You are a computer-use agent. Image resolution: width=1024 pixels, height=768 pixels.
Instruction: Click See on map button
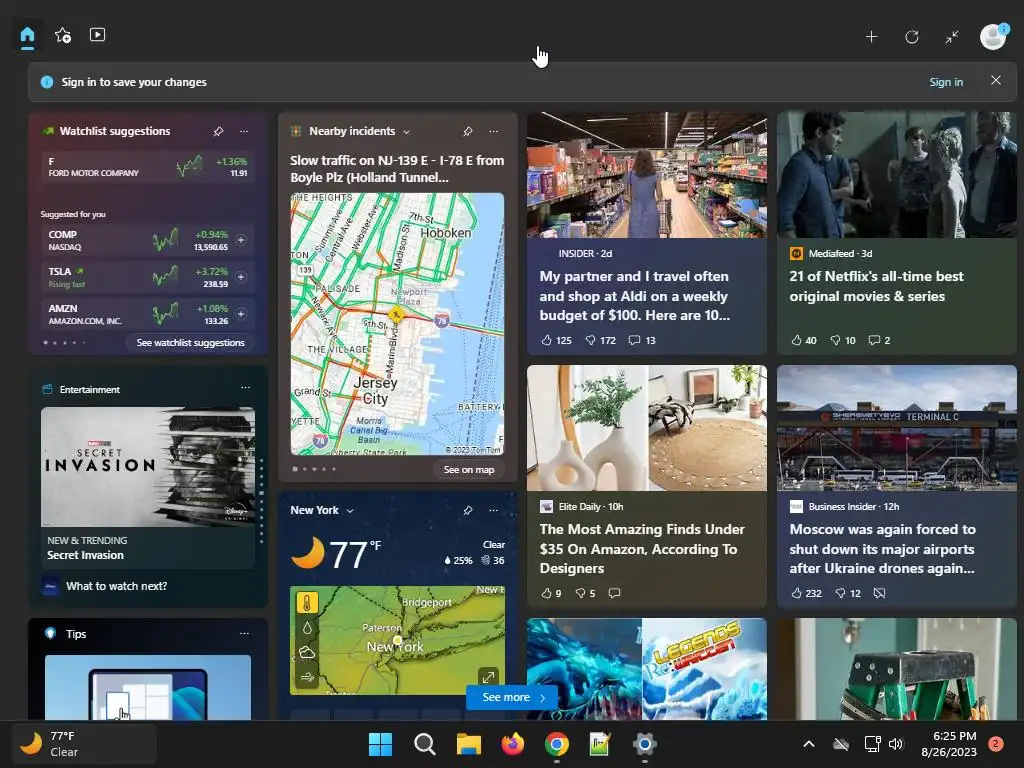coord(468,470)
